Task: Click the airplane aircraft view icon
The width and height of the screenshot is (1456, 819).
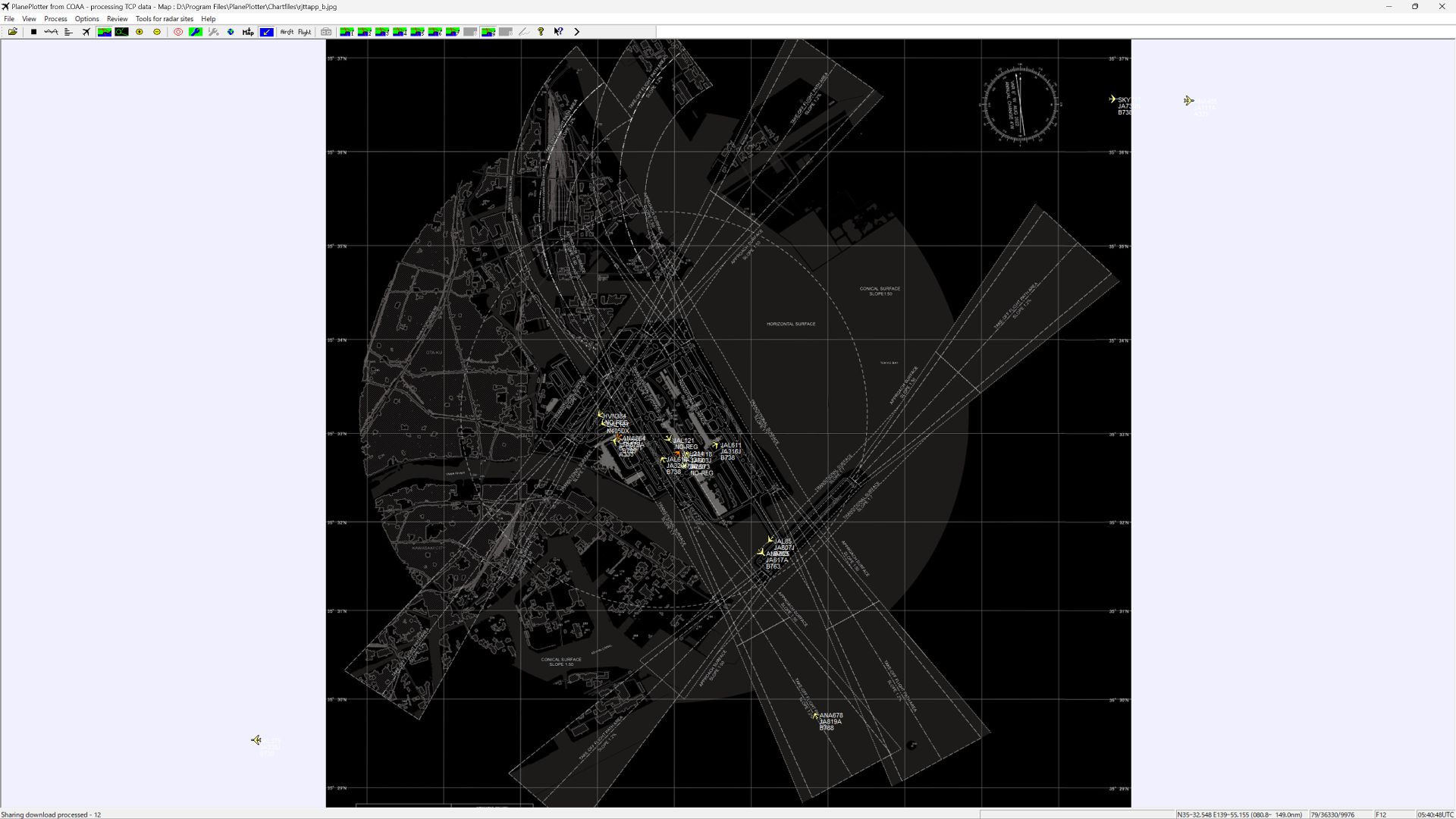Action: 86,32
